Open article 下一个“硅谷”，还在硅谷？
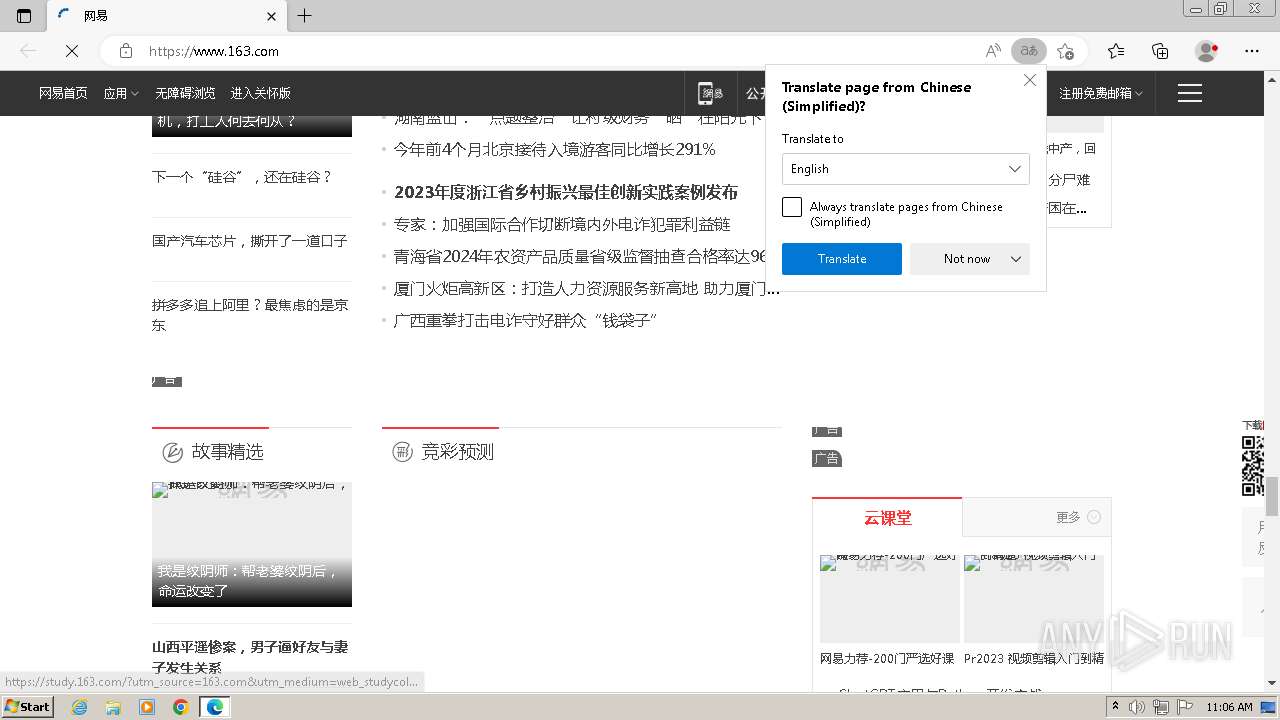 pos(242,177)
